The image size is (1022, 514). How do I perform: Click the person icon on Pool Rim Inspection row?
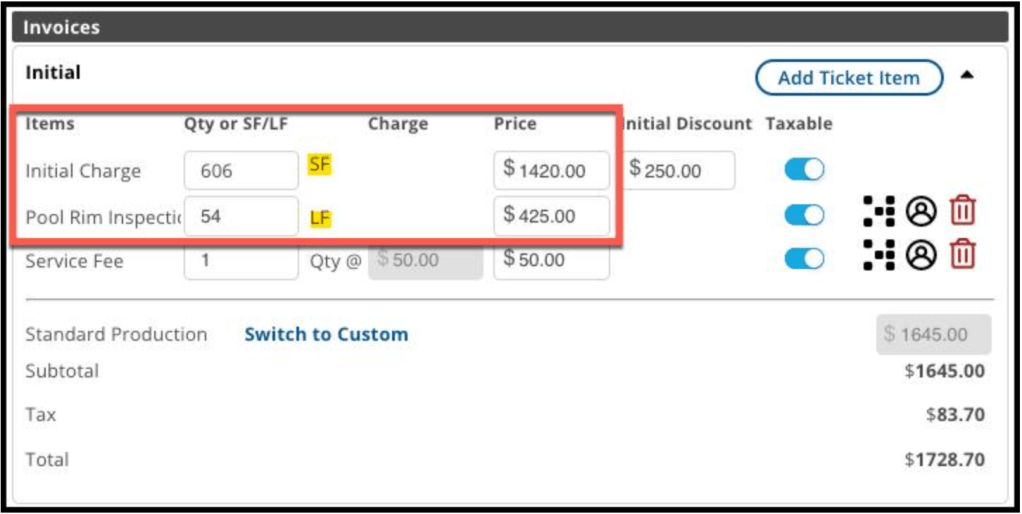(919, 212)
